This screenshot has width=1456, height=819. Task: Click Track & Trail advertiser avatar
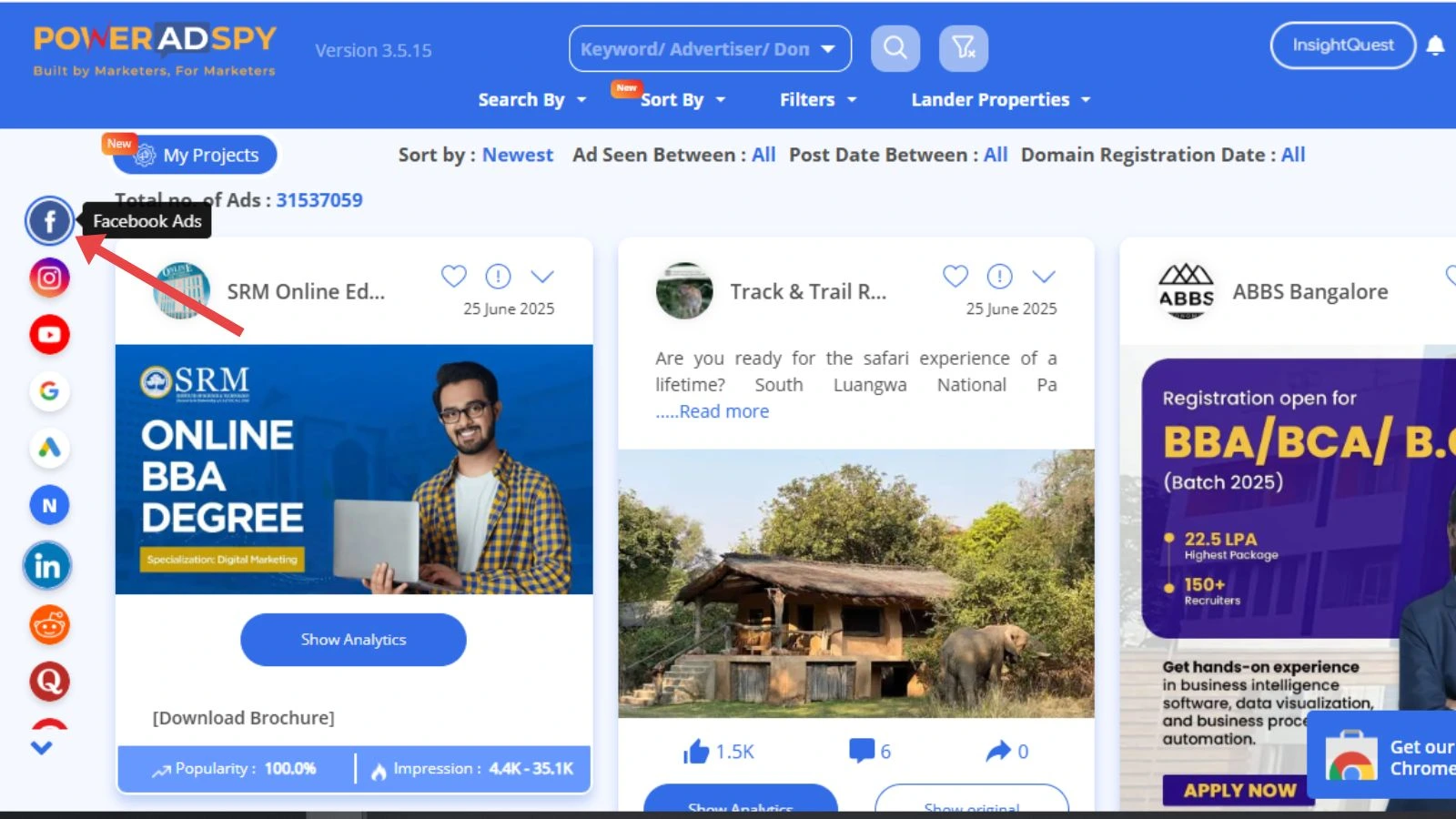click(684, 291)
